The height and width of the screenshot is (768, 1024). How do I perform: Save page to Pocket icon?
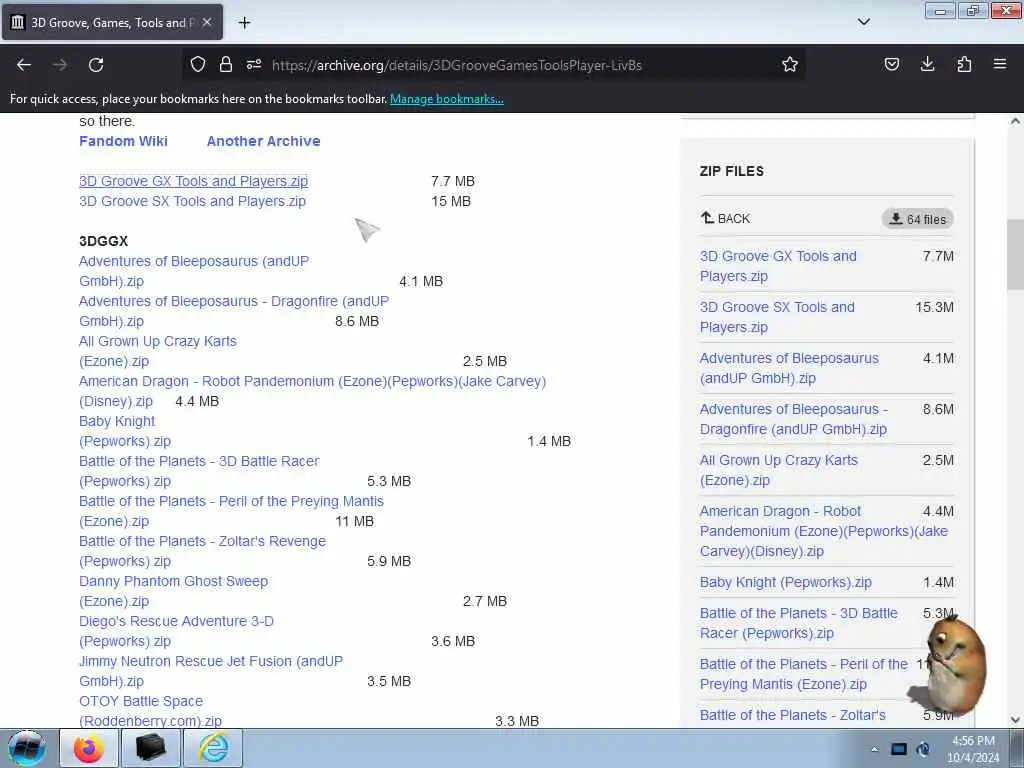click(891, 64)
